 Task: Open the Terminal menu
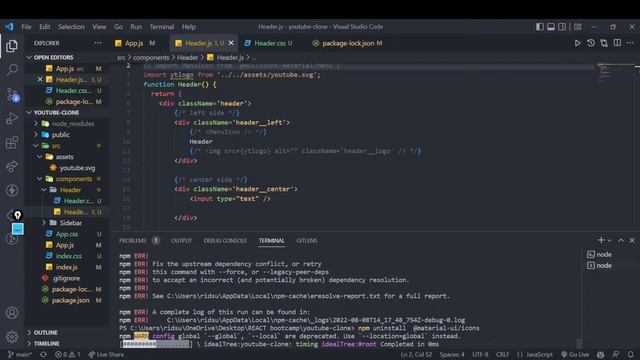162,27
